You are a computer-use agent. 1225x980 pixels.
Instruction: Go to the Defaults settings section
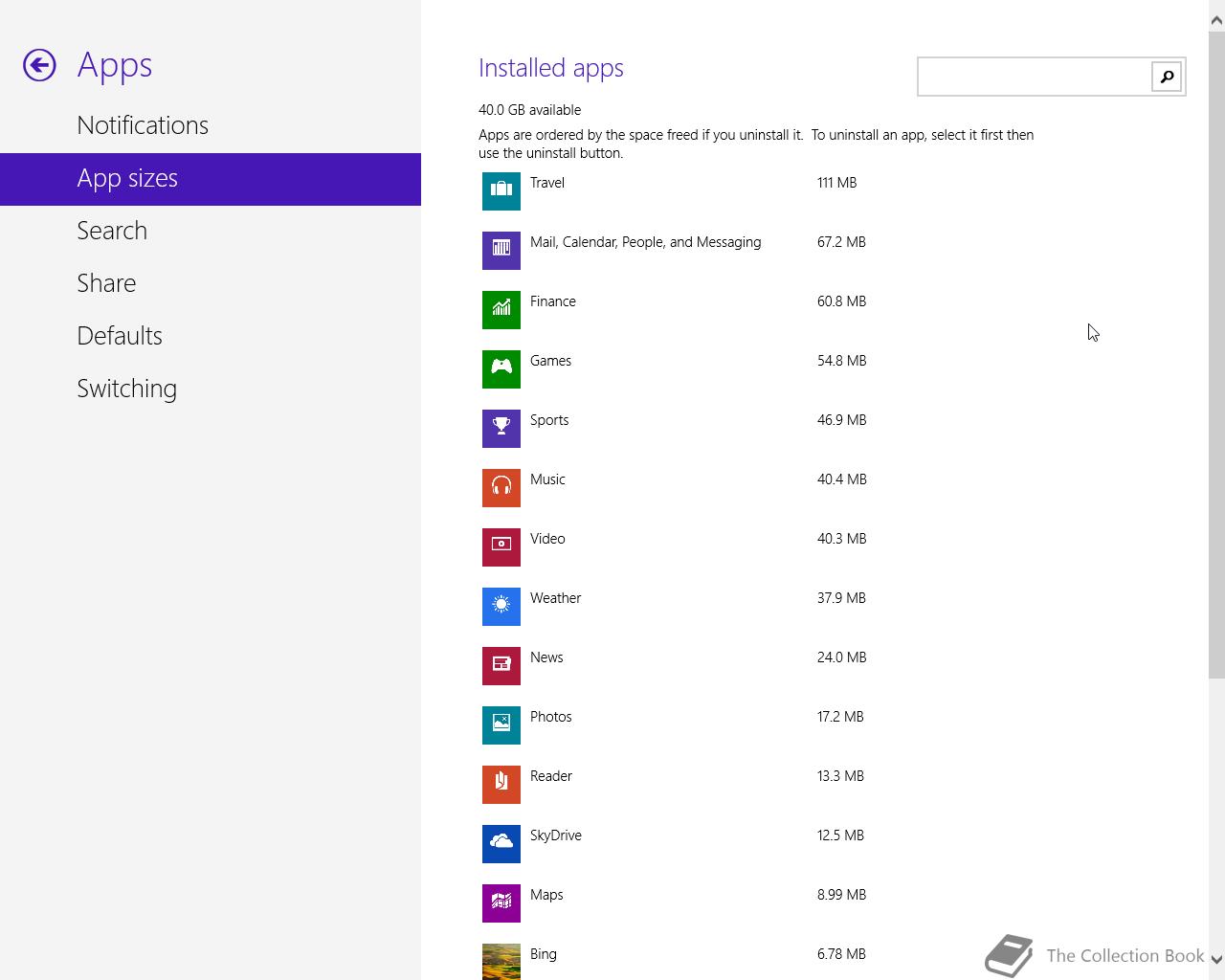(120, 336)
